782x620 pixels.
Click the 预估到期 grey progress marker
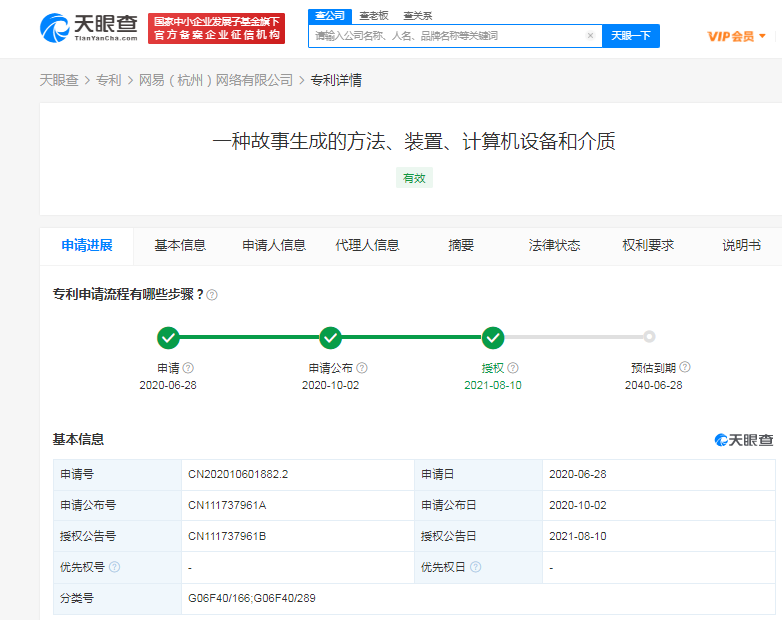650,337
